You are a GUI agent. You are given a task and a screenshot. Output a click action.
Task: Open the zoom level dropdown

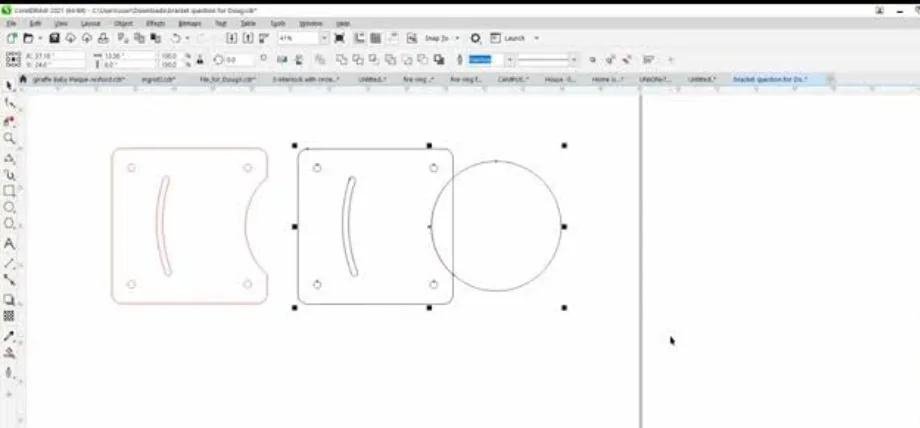click(x=324, y=38)
